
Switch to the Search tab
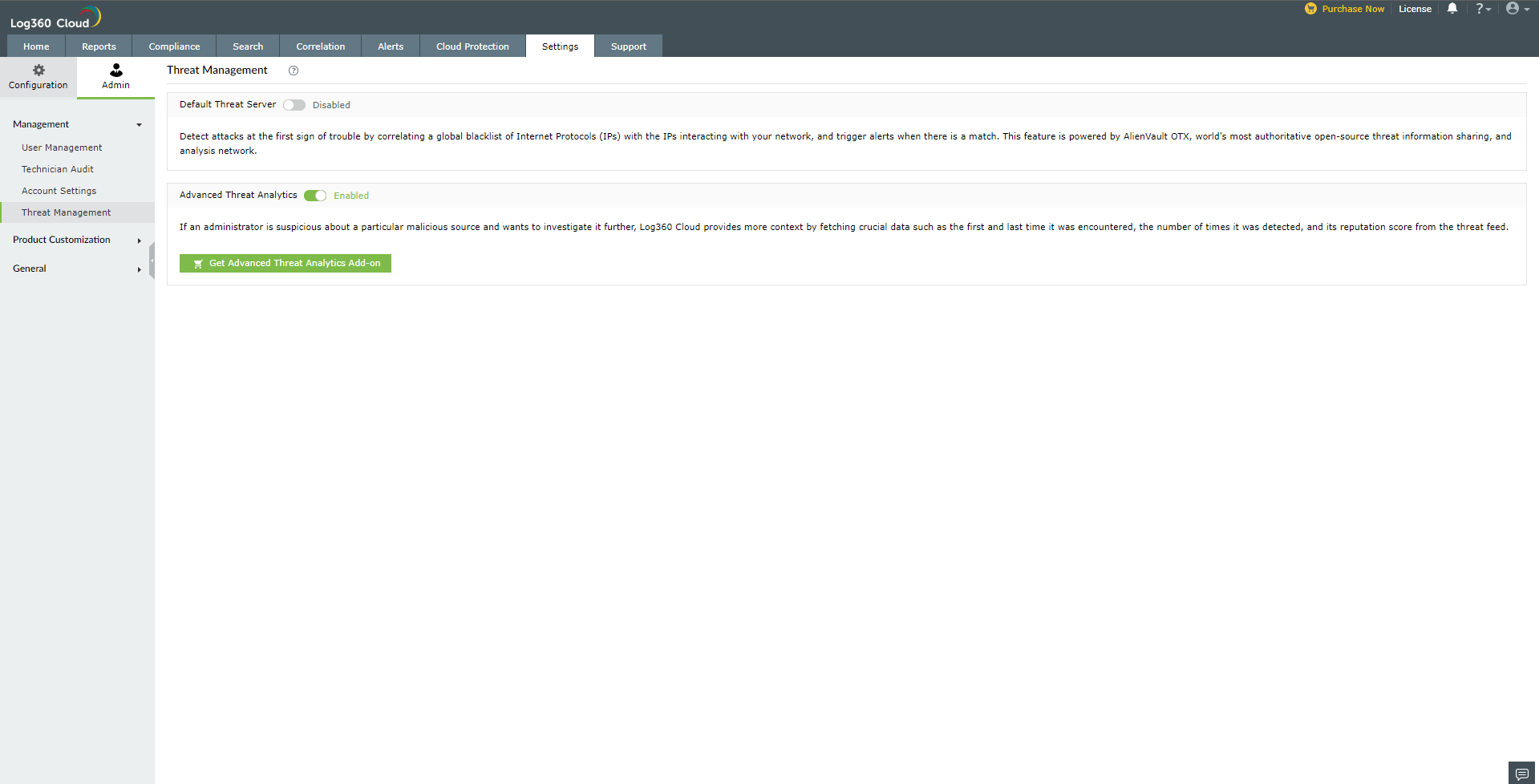click(x=248, y=46)
